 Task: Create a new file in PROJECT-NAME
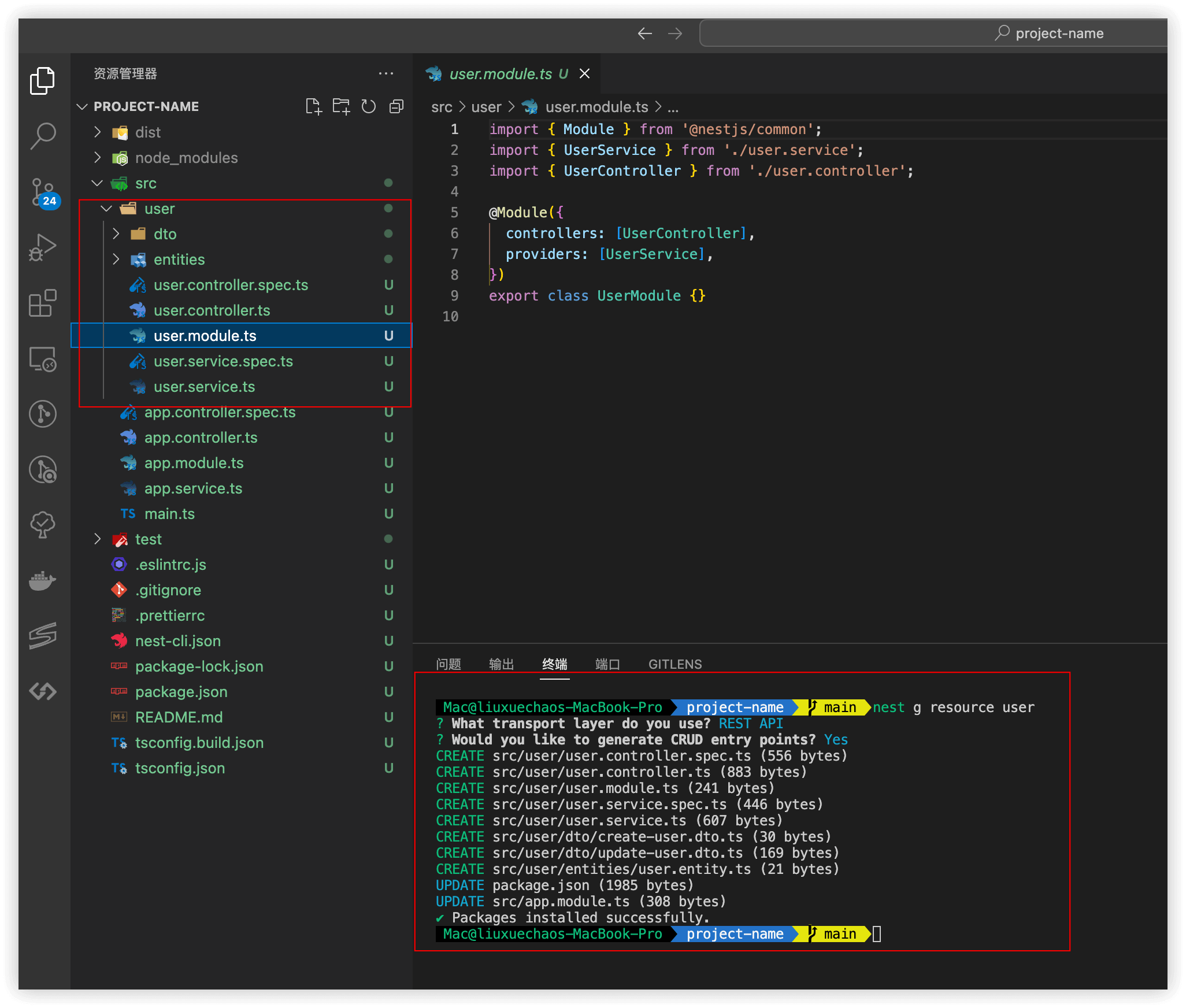313,106
